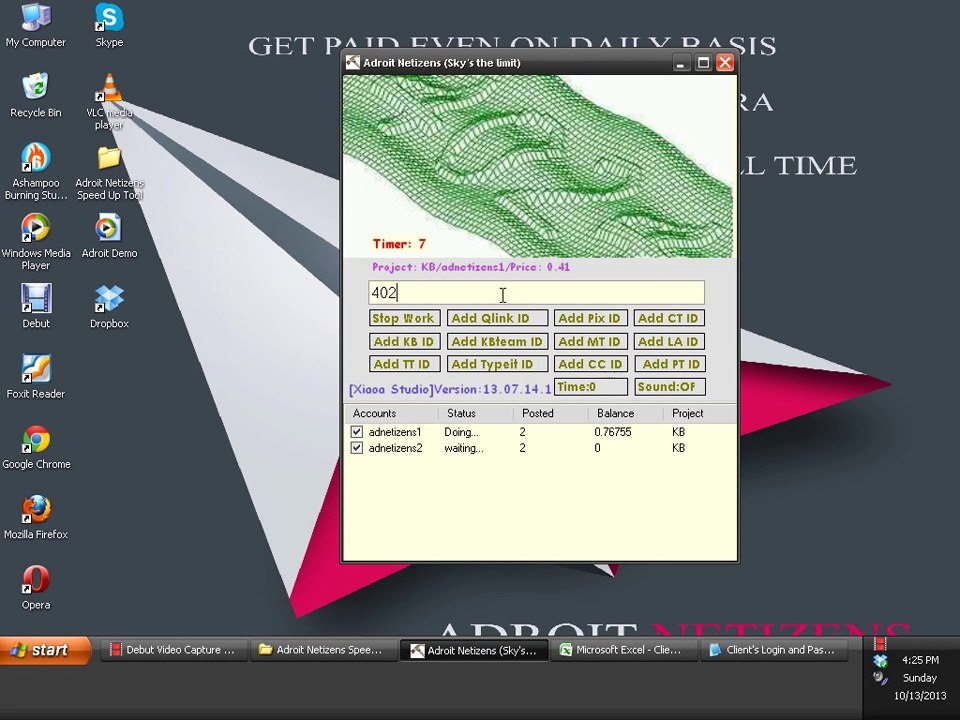Select the Dropbox desktop shortcut
Screen dimensions: 960x720
[109, 306]
